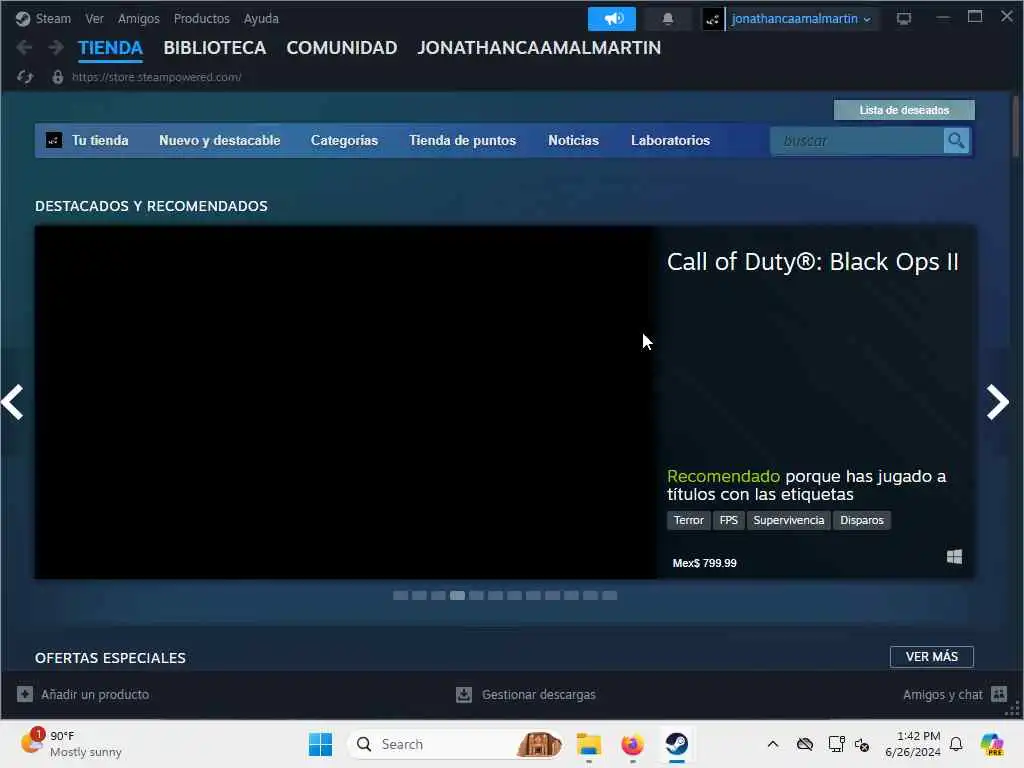Switch to Big Picture mode monitor icon

(x=904, y=18)
